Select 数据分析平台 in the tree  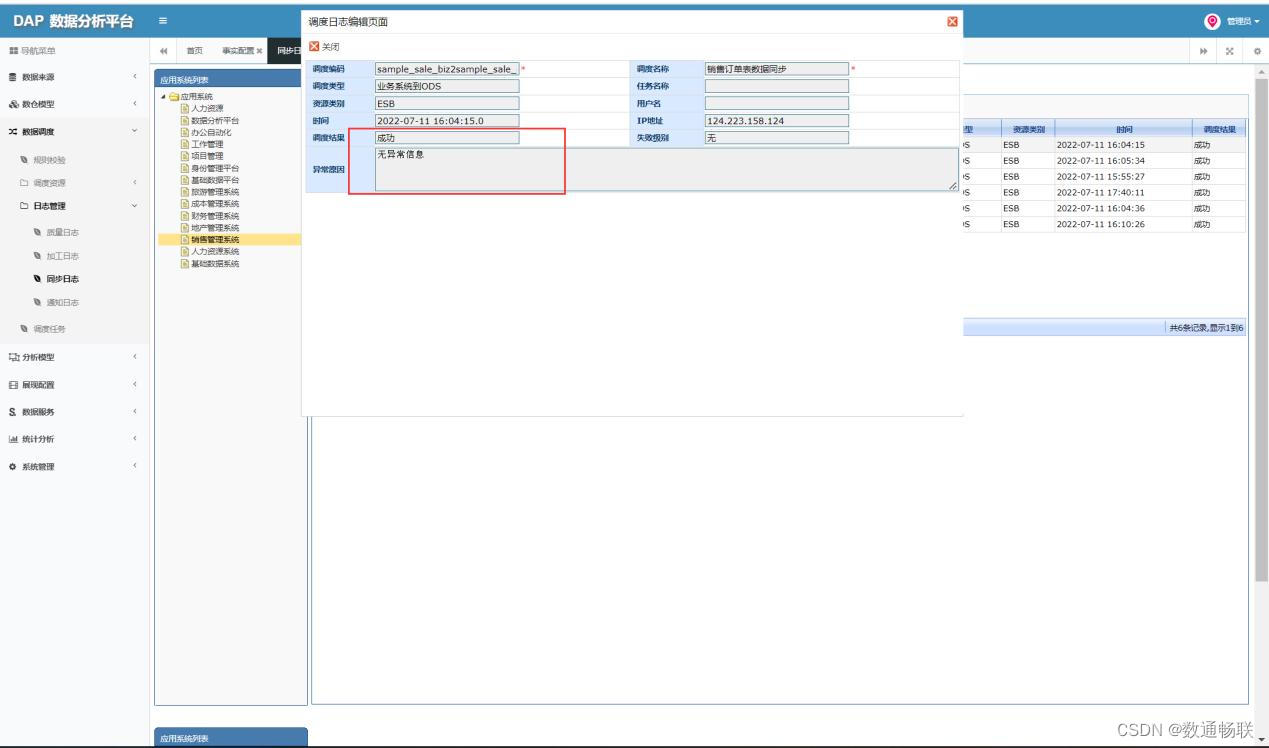[x=215, y=120]
